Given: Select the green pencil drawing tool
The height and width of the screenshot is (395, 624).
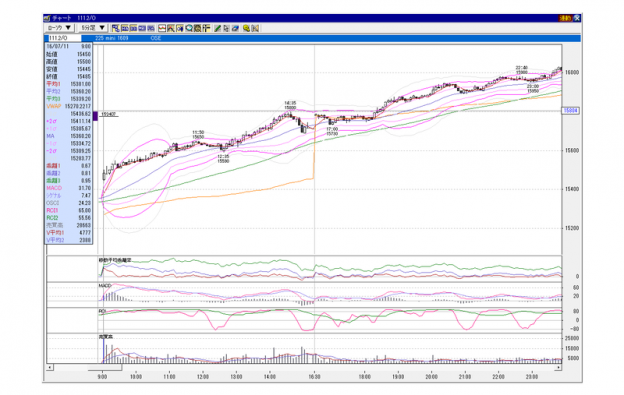Looking at the screenshot, I should click(x=217, y=28).
